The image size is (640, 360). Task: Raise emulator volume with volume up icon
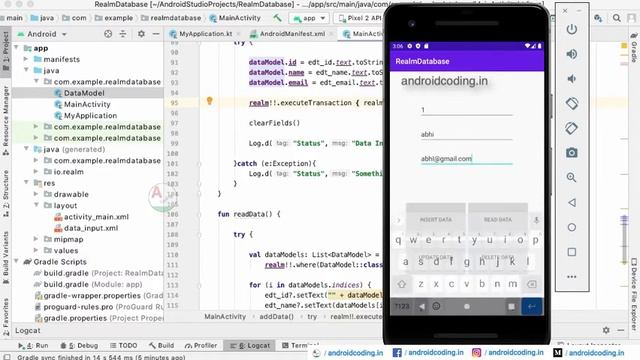[571, 54]
